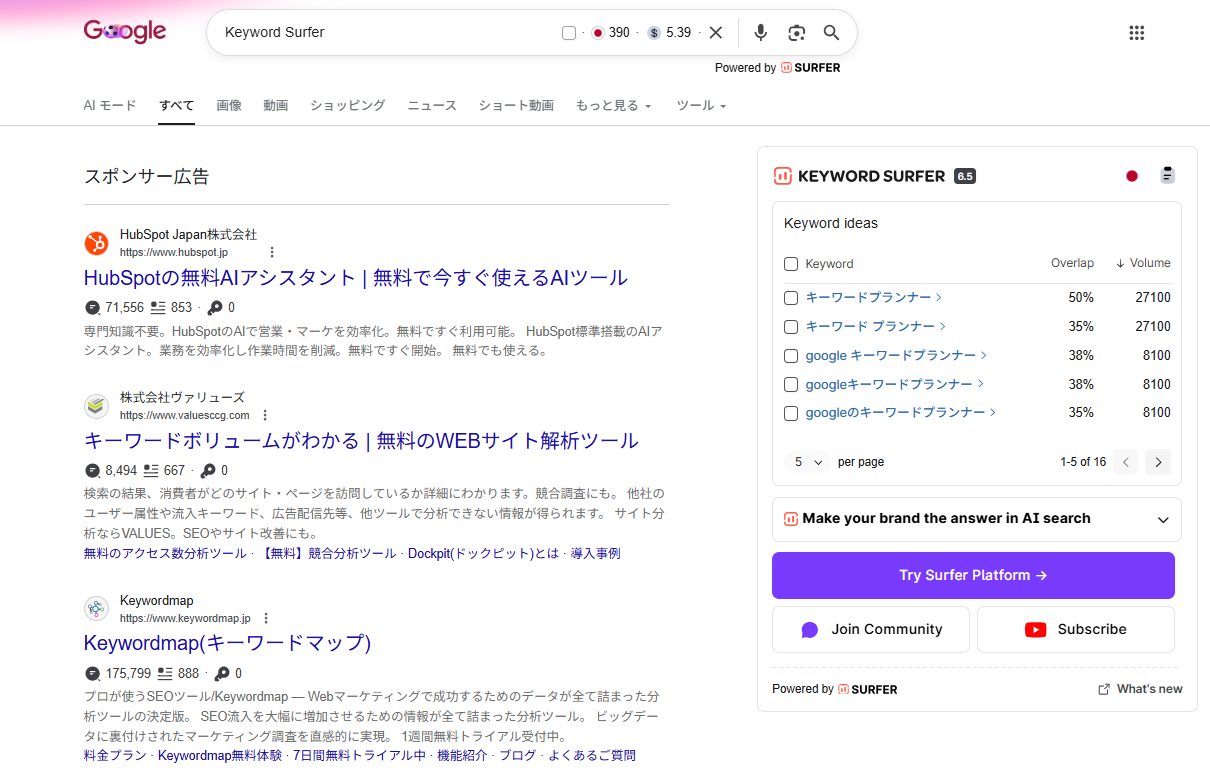Check the google キーワードプランナー row with a space
This screenshot has height=774, width=1210.
791,356
